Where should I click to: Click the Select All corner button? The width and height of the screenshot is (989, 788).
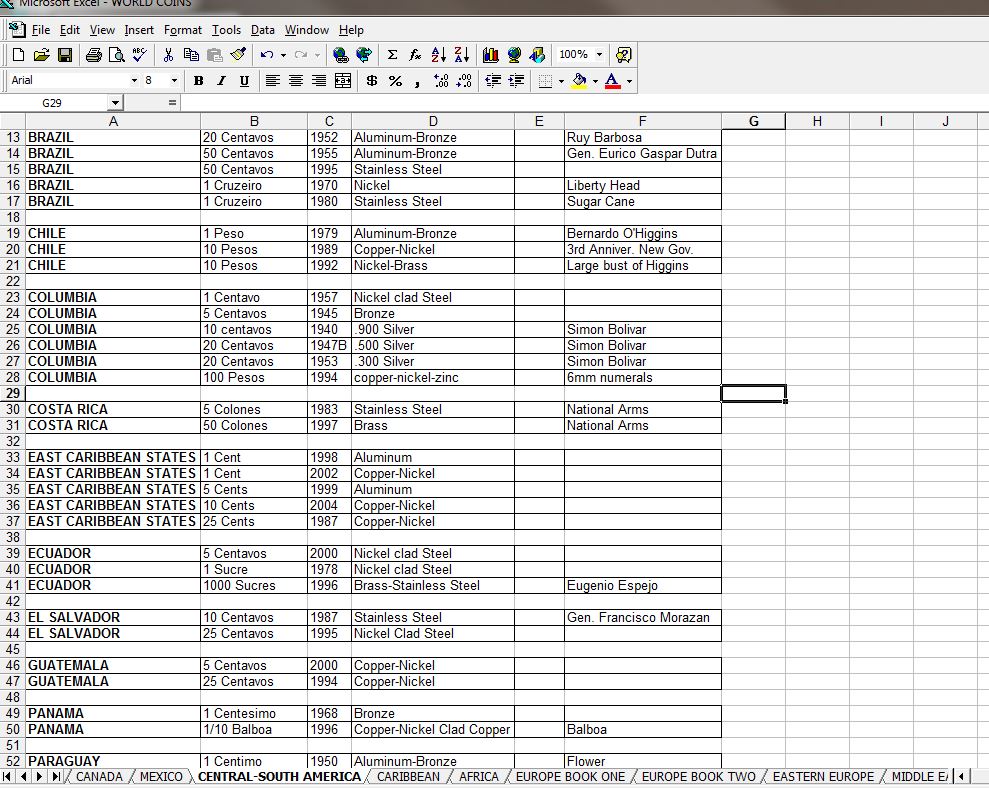(x=13, y=121)
